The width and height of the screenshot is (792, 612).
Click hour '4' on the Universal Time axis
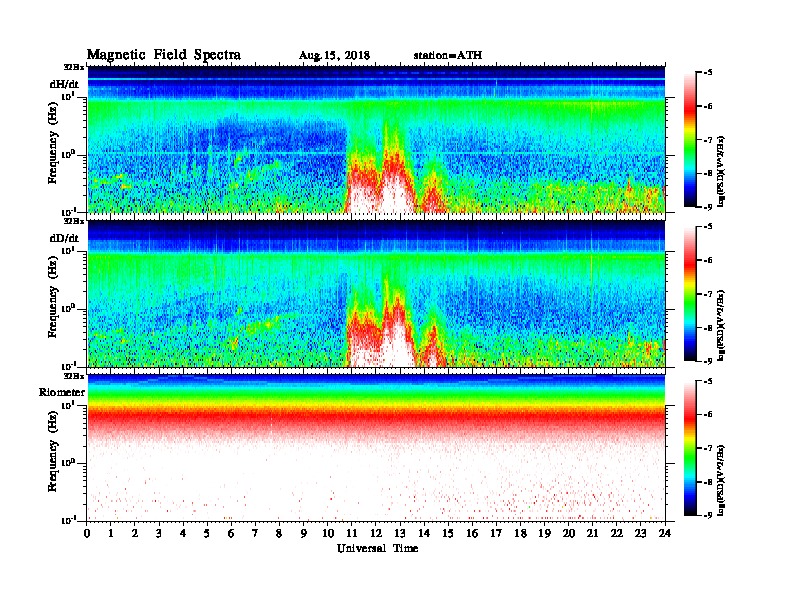pos(183,533)
